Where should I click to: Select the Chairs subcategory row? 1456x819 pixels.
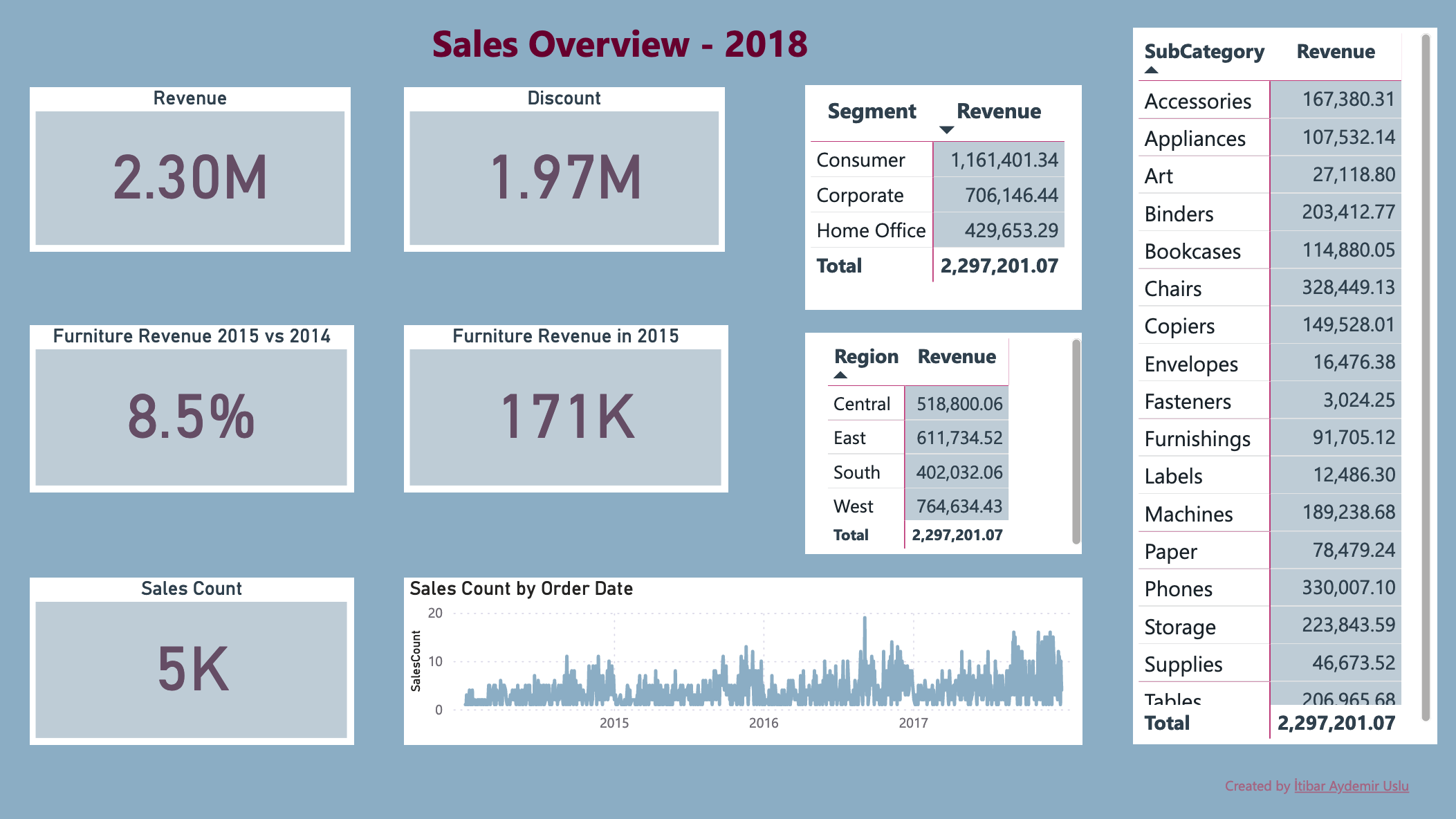[x=1173, y=288]
